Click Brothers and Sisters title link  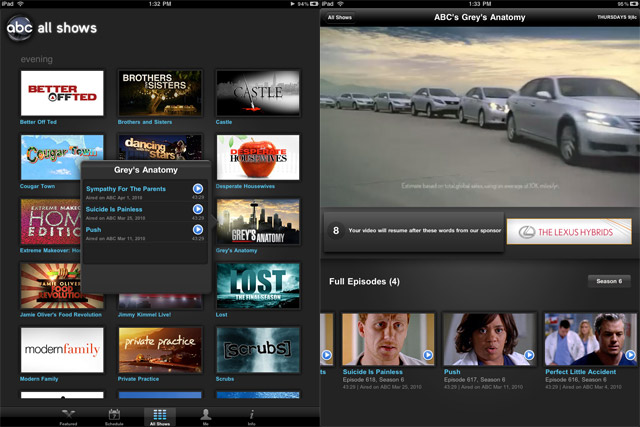click(x=145, y=122)
